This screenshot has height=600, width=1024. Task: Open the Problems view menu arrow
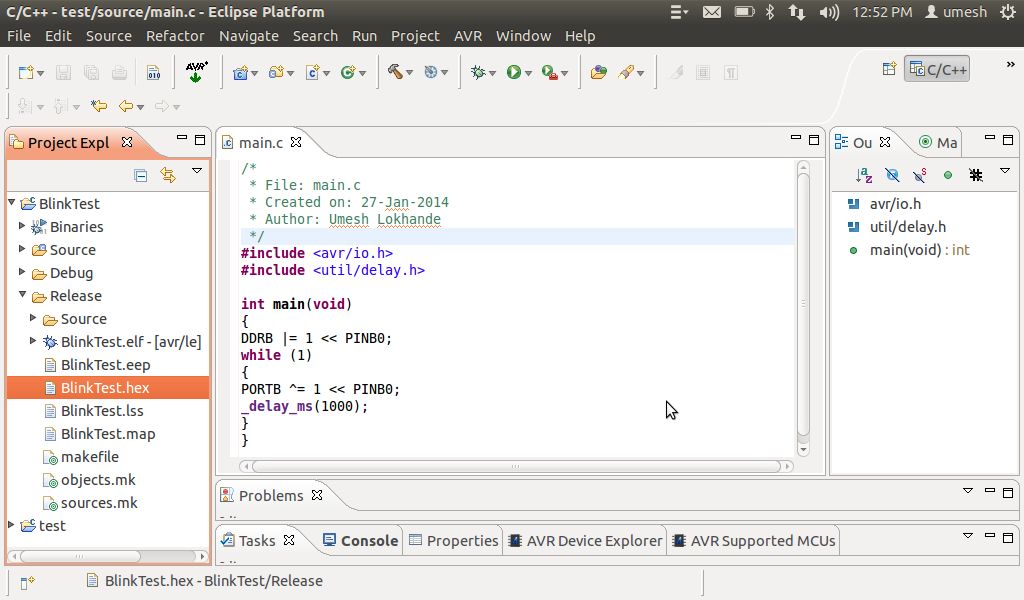click(968, 491)
